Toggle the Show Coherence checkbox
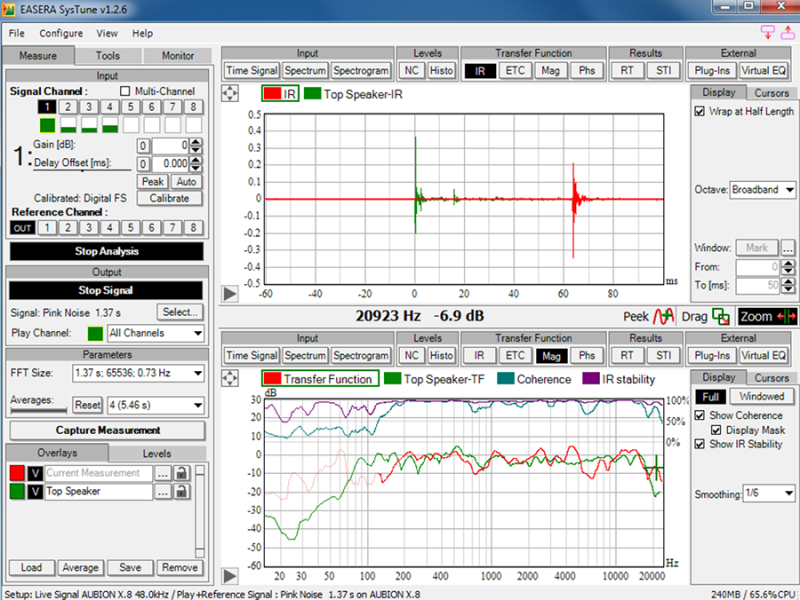This screenshot has width=800, height=600. point(700,415)
